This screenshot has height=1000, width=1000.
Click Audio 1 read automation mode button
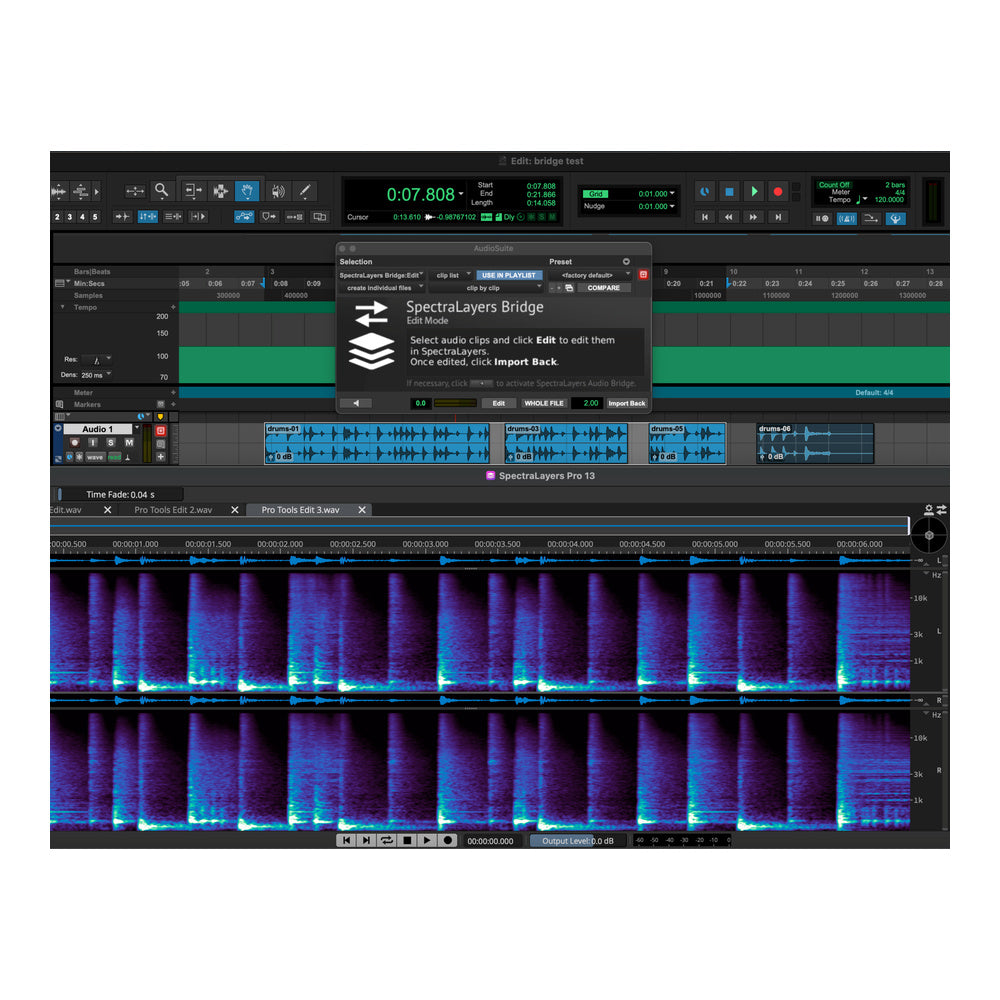click(115, 457)
